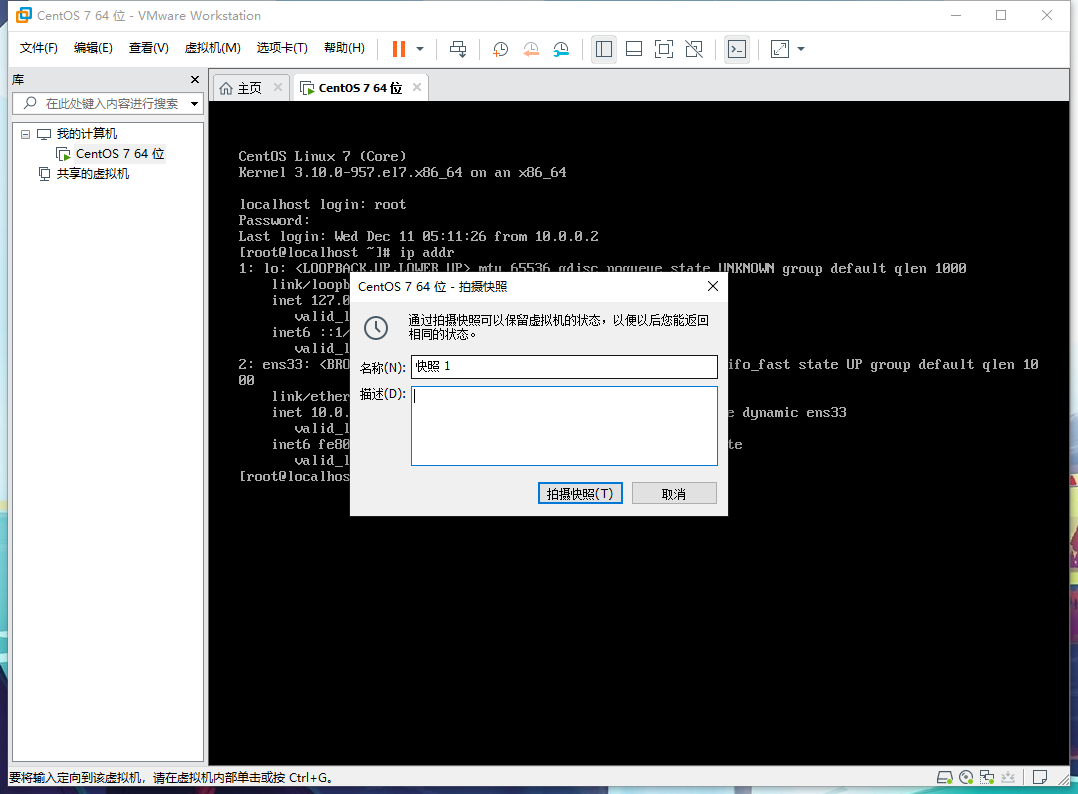Image resolution: width=1078 pixels, height=794 pixels.
Task: Click the 拍摄快照(T) button
Action: coord(580,494)
